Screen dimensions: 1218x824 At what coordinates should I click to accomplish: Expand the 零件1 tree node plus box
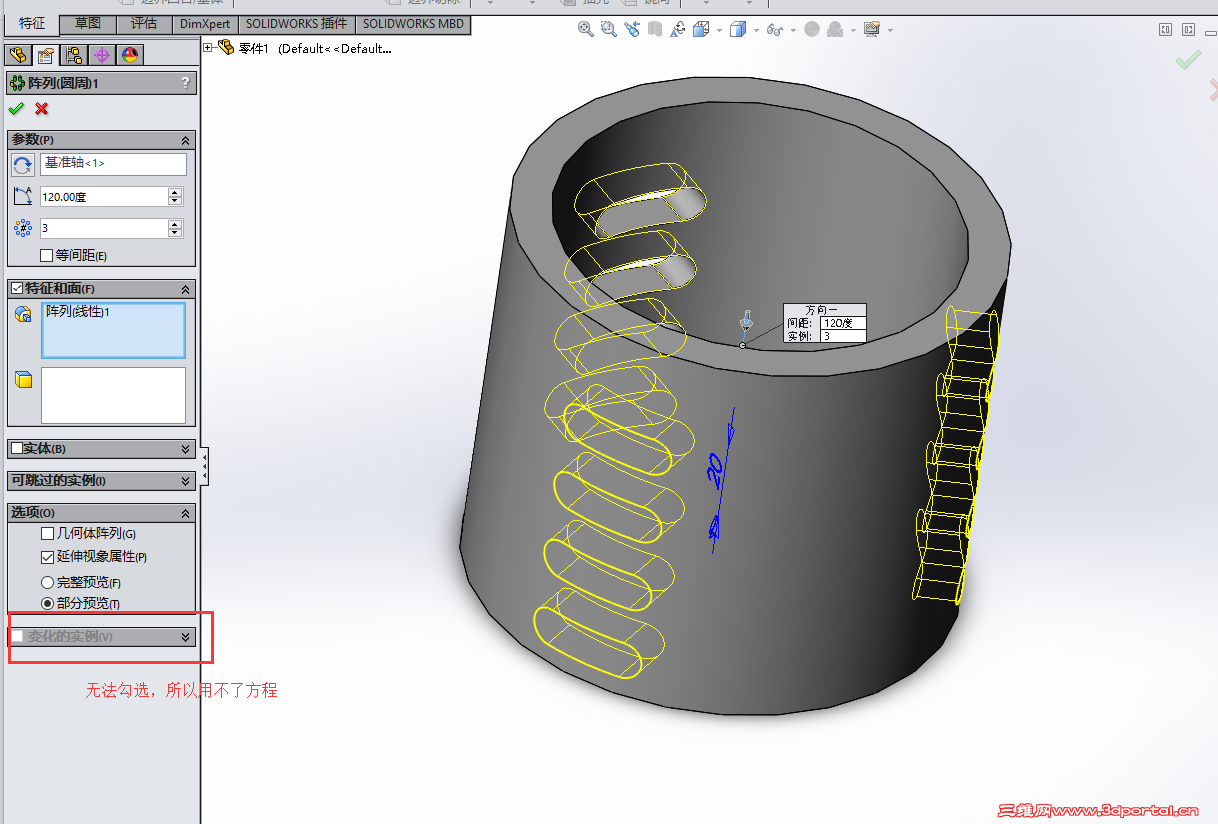[208, 47]
